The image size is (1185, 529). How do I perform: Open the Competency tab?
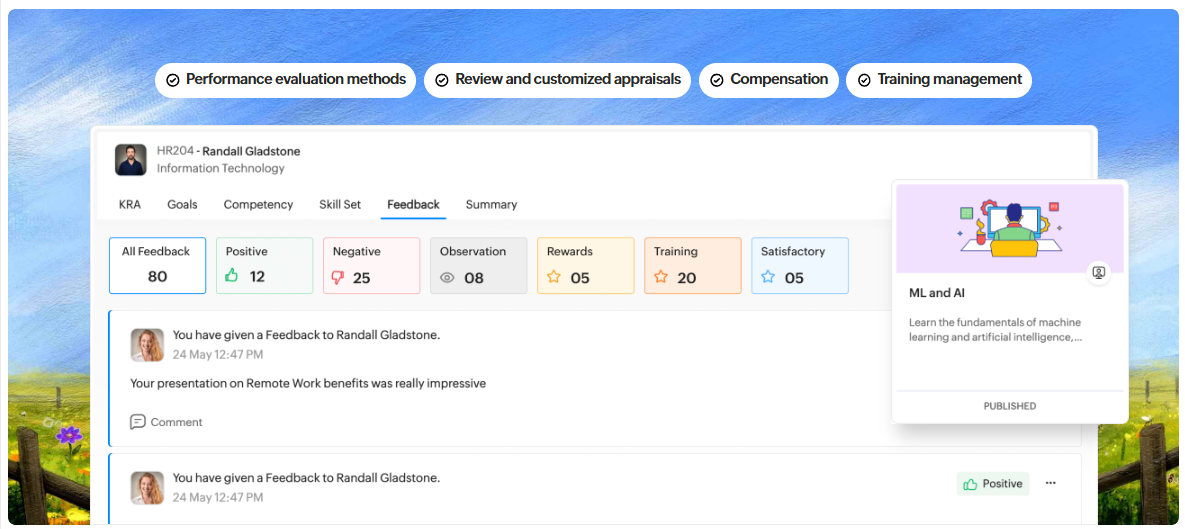point(258,204)
